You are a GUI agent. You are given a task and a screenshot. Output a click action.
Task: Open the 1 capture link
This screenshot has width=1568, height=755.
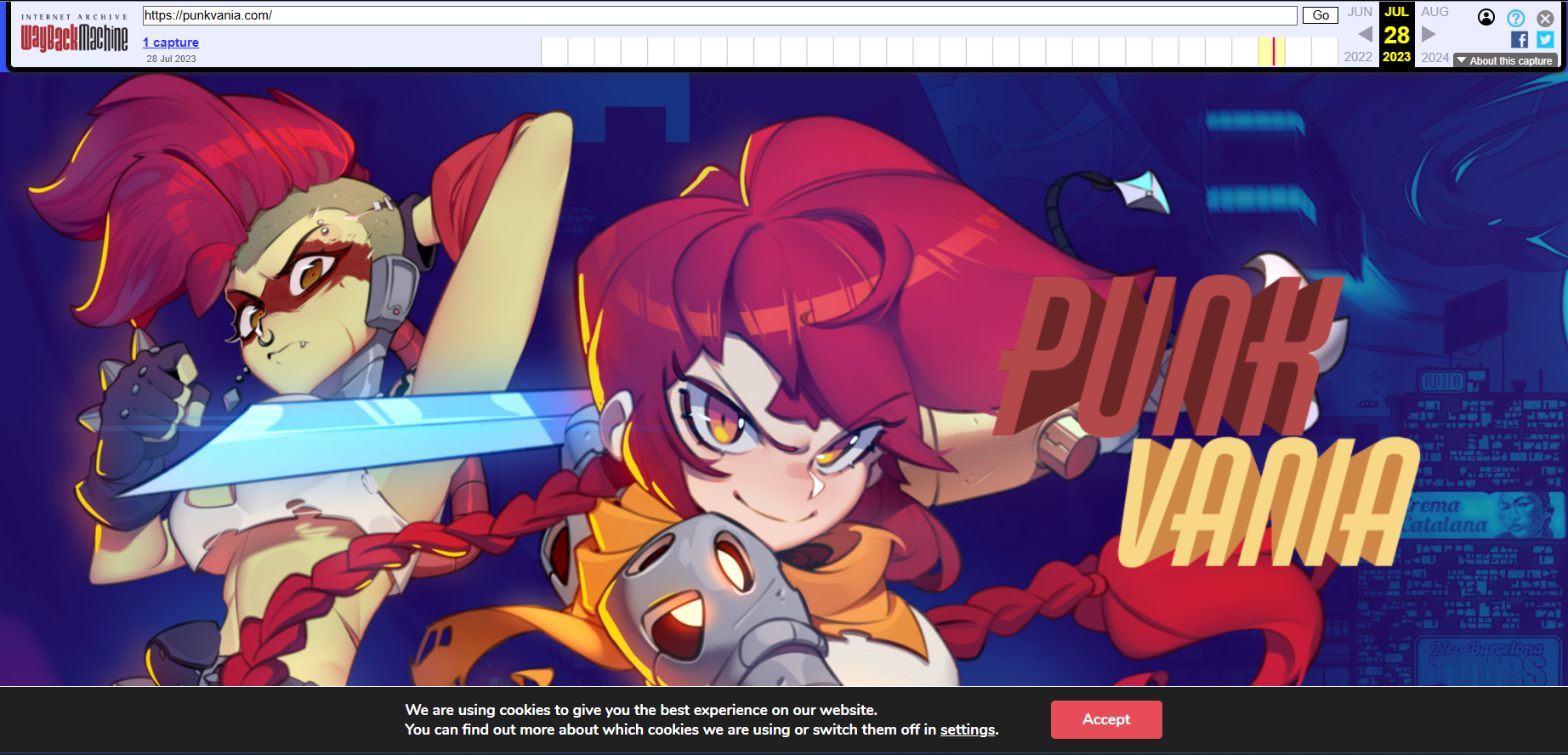tap(171, 43)
